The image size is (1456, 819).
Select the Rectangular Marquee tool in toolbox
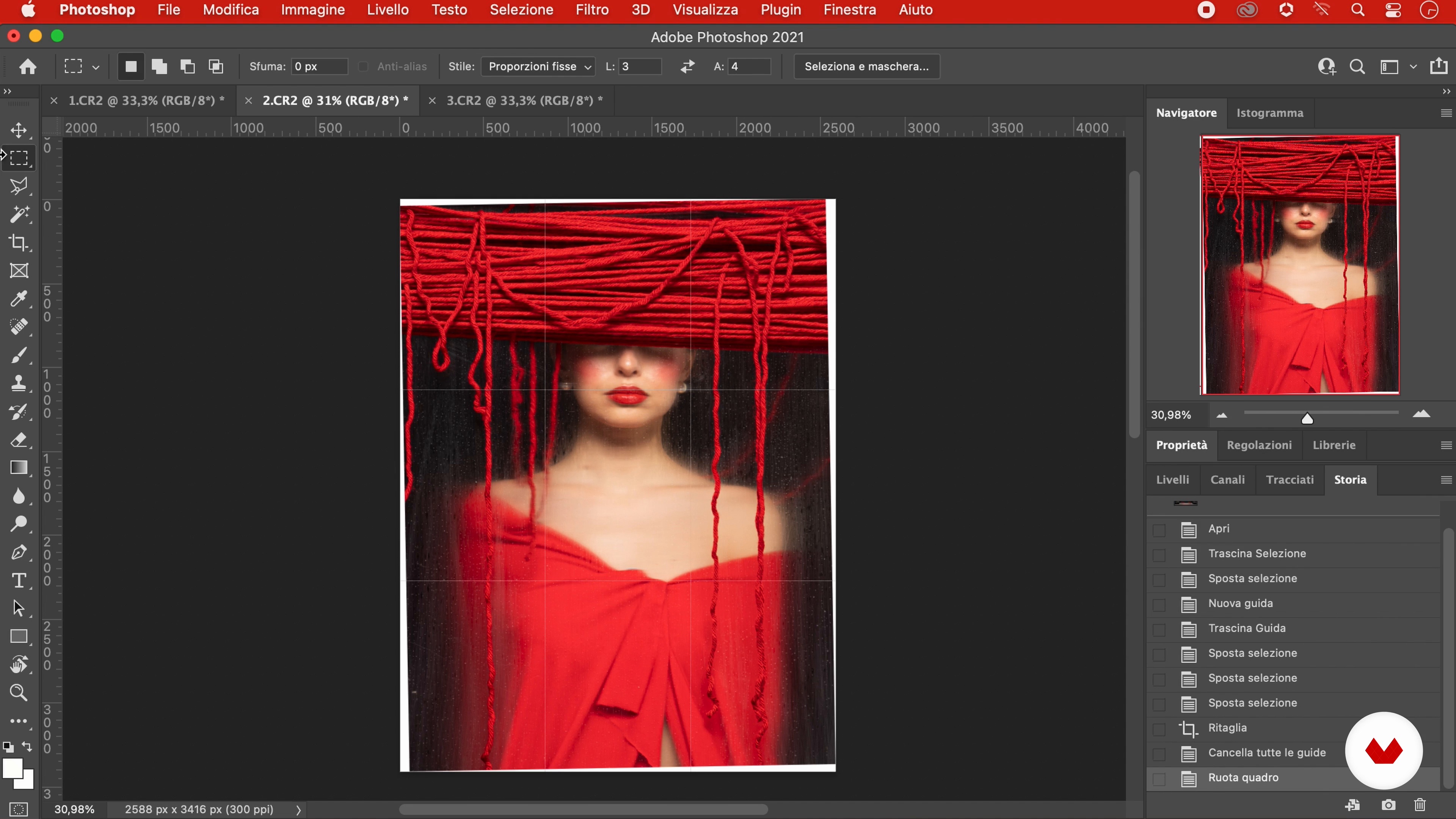(19, 158)
